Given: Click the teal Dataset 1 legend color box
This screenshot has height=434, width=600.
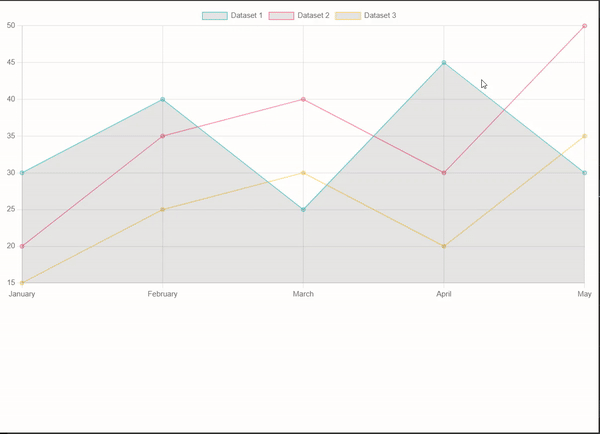Looking at the screenshot, I should point(214,16).
